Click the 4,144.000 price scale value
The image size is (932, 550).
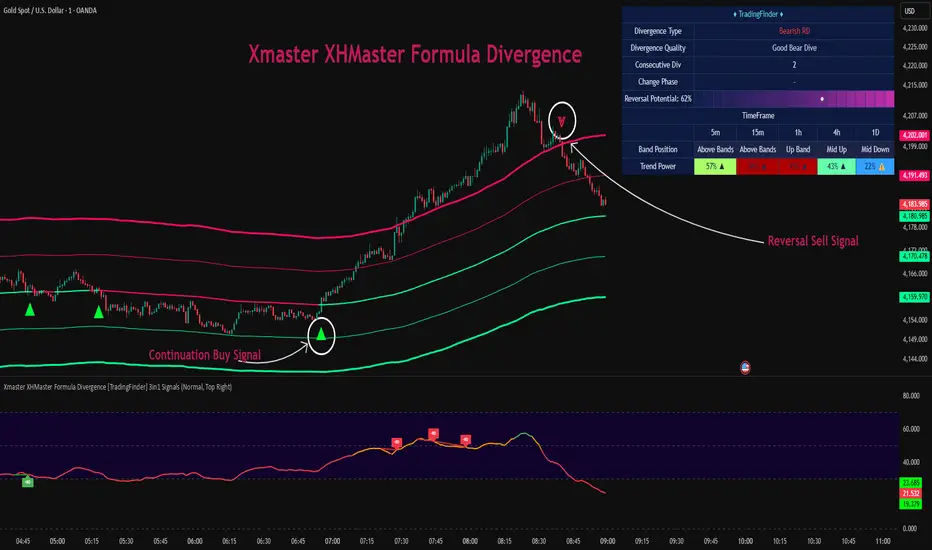coord(915,359)
